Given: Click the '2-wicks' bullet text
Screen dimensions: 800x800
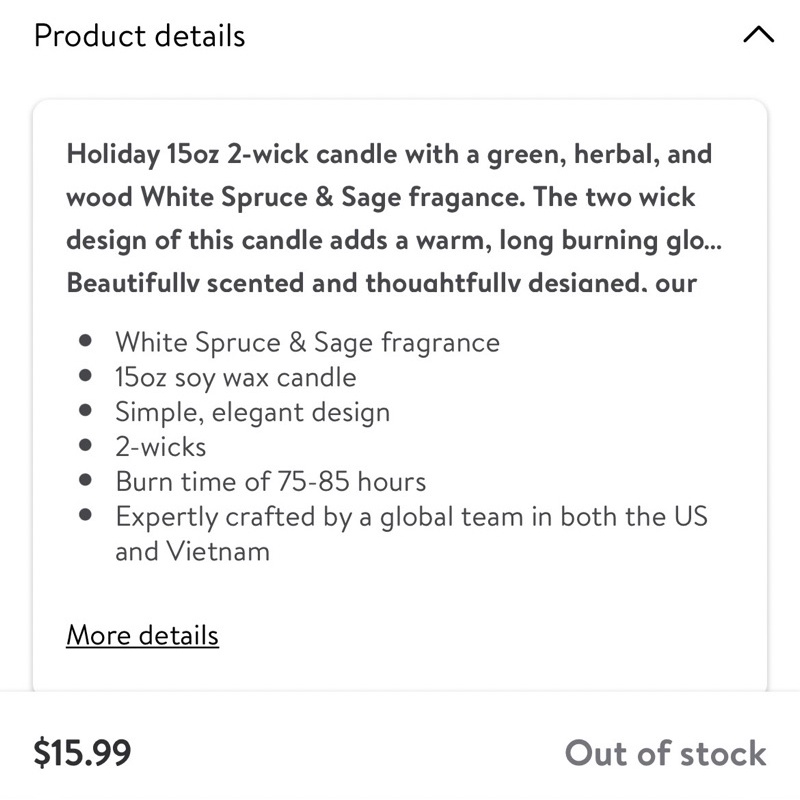Looking at the screenshot, I should pos(161,447).
